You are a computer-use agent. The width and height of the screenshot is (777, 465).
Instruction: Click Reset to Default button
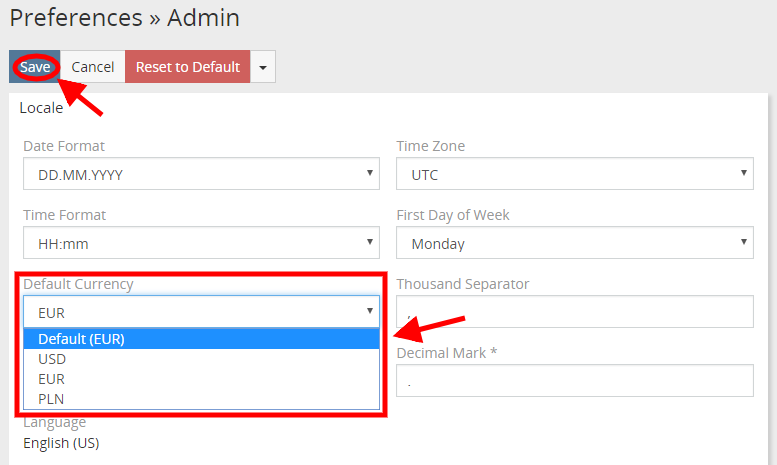tap(188, 66)
